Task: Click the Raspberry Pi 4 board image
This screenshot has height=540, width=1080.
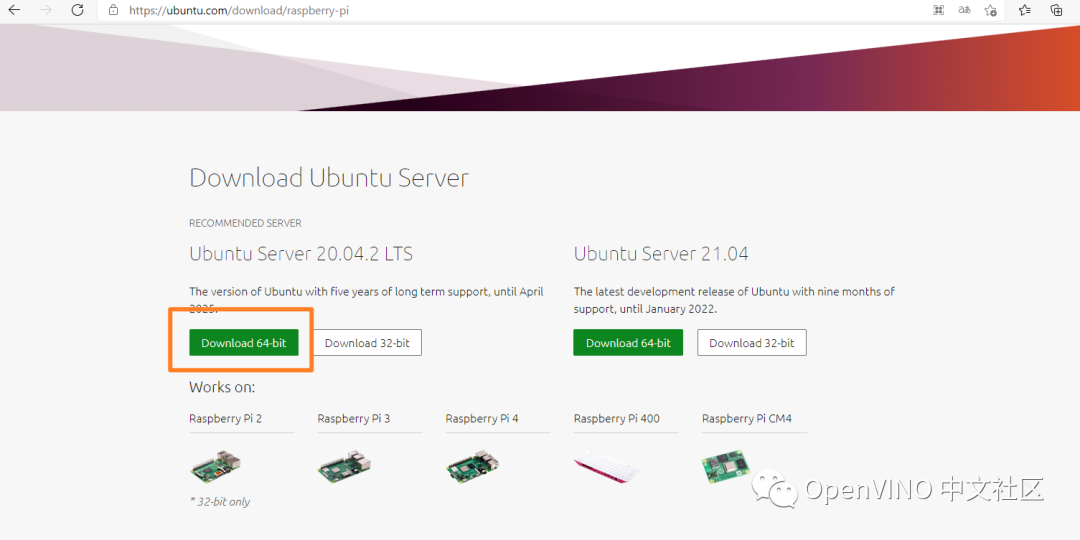Action: (x=472, y=466)
